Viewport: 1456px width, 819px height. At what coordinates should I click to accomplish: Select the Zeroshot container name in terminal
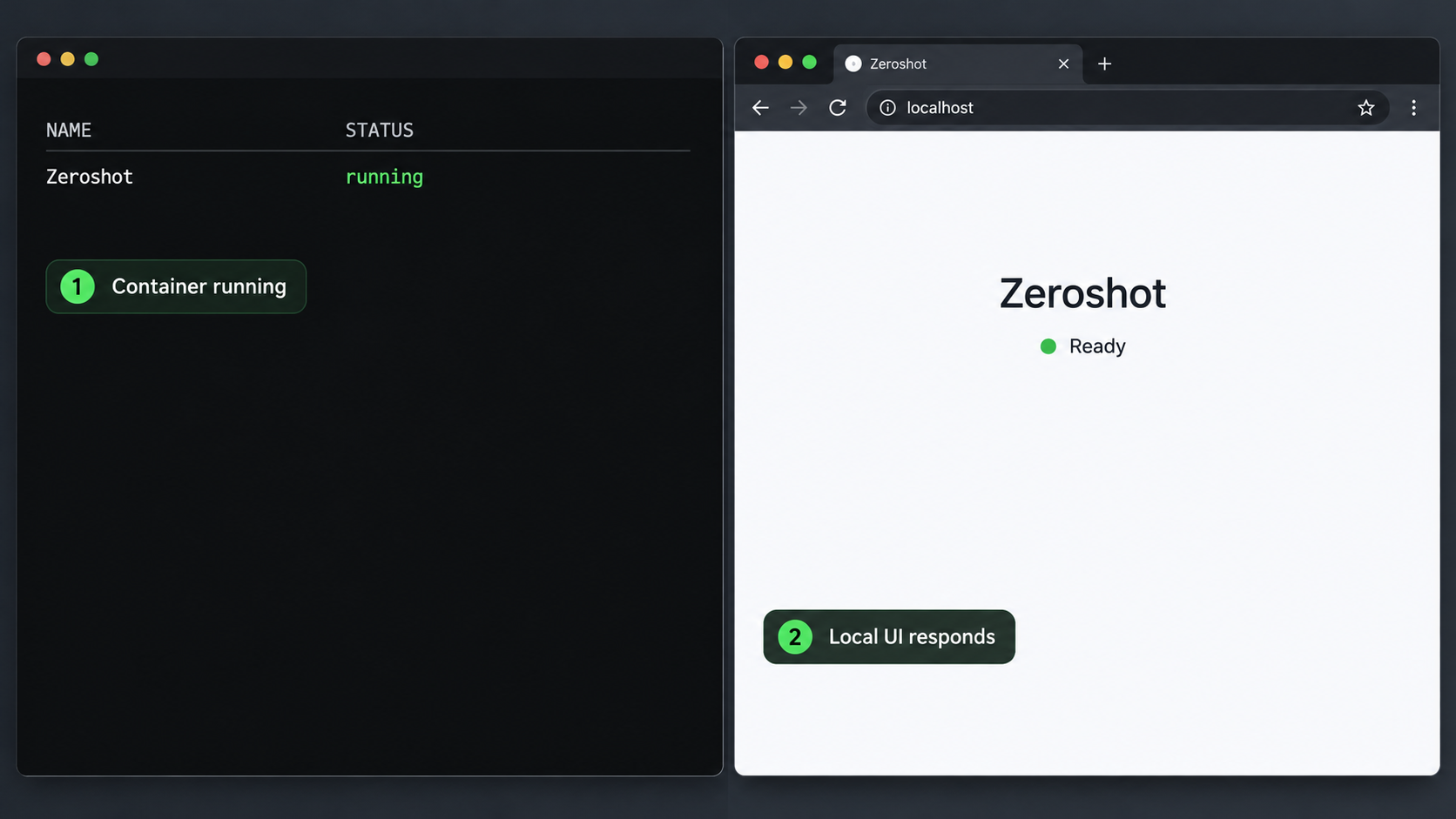click(90, 177)
